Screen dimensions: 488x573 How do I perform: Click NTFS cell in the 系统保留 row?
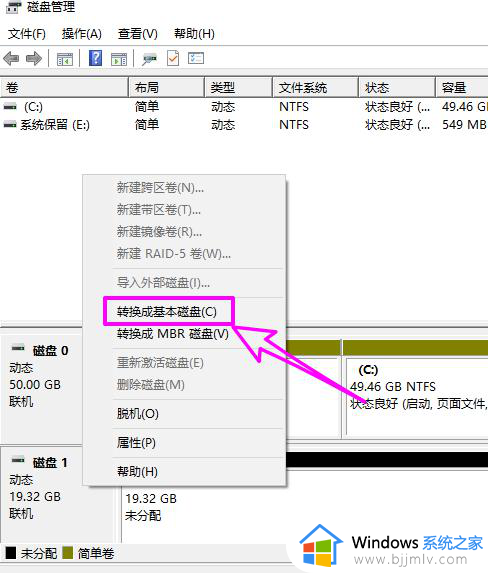[x=294, y=125]
